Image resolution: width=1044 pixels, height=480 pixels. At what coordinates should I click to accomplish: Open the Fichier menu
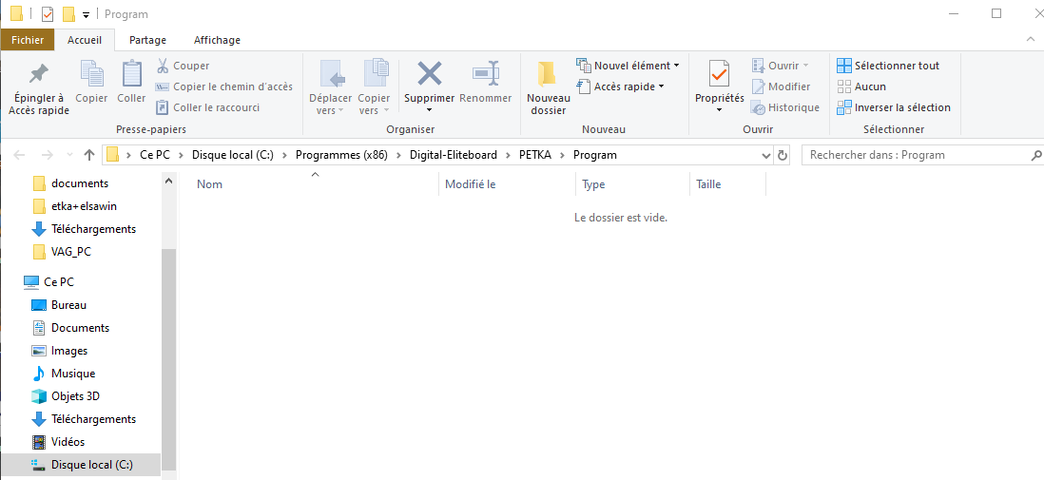(x=28, y=40)
